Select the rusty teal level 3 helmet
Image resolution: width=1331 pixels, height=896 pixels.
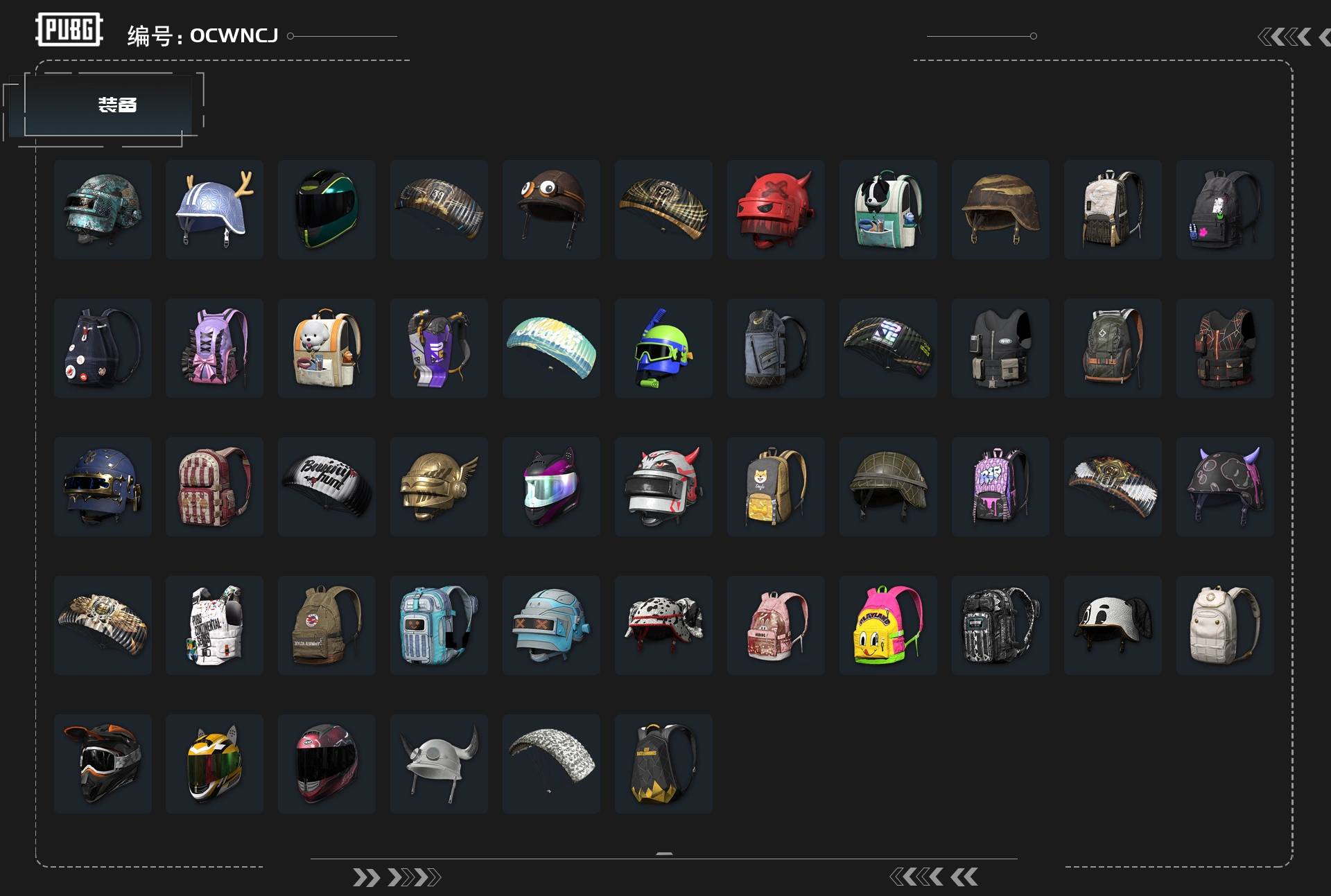click(103, 209)
